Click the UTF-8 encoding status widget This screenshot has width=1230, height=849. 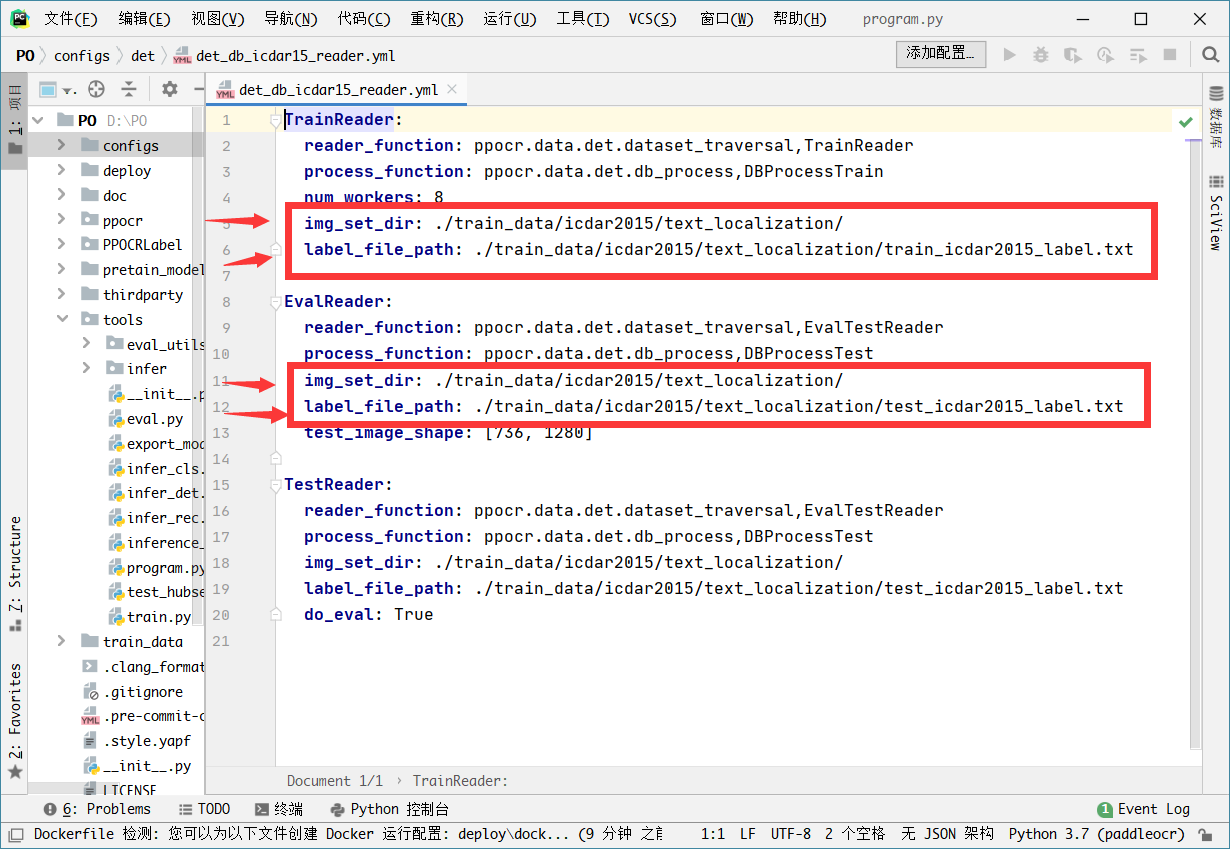point(790,833)
